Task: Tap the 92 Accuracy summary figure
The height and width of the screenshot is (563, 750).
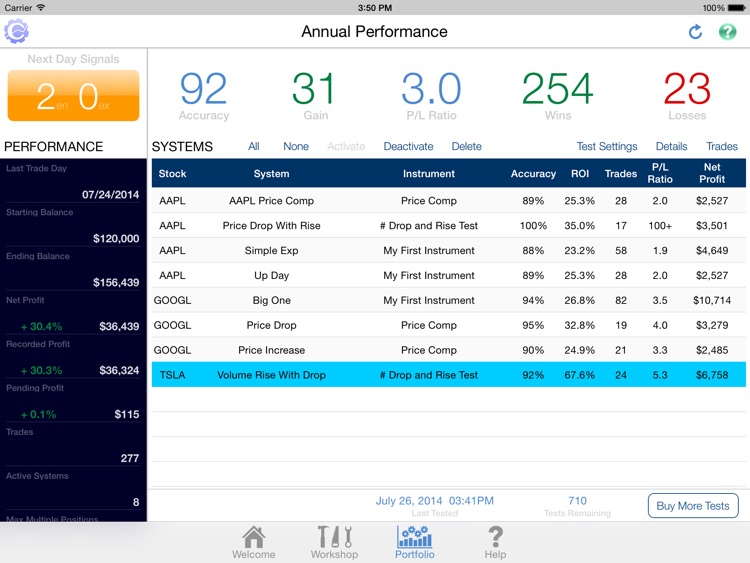Action: 203,89
